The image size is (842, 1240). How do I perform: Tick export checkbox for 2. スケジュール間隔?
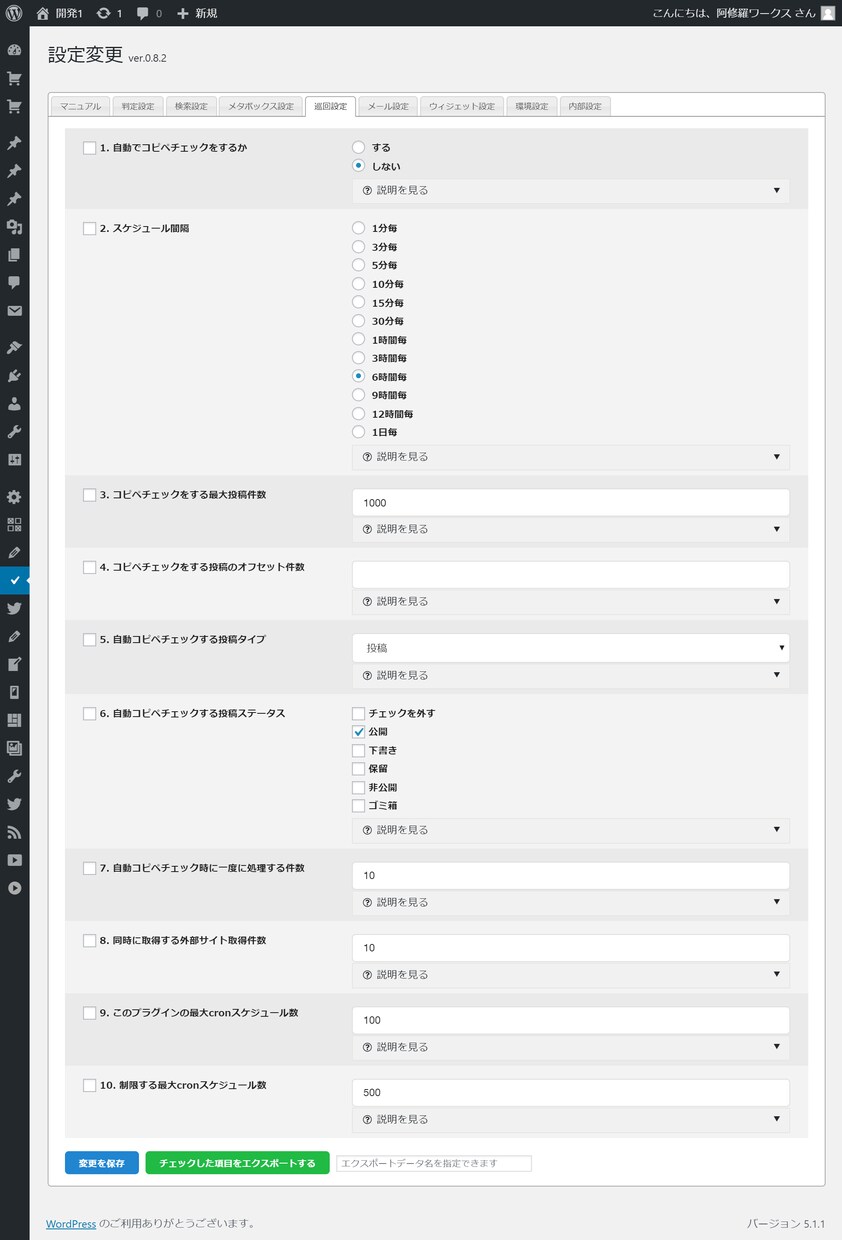coord(89,229)
